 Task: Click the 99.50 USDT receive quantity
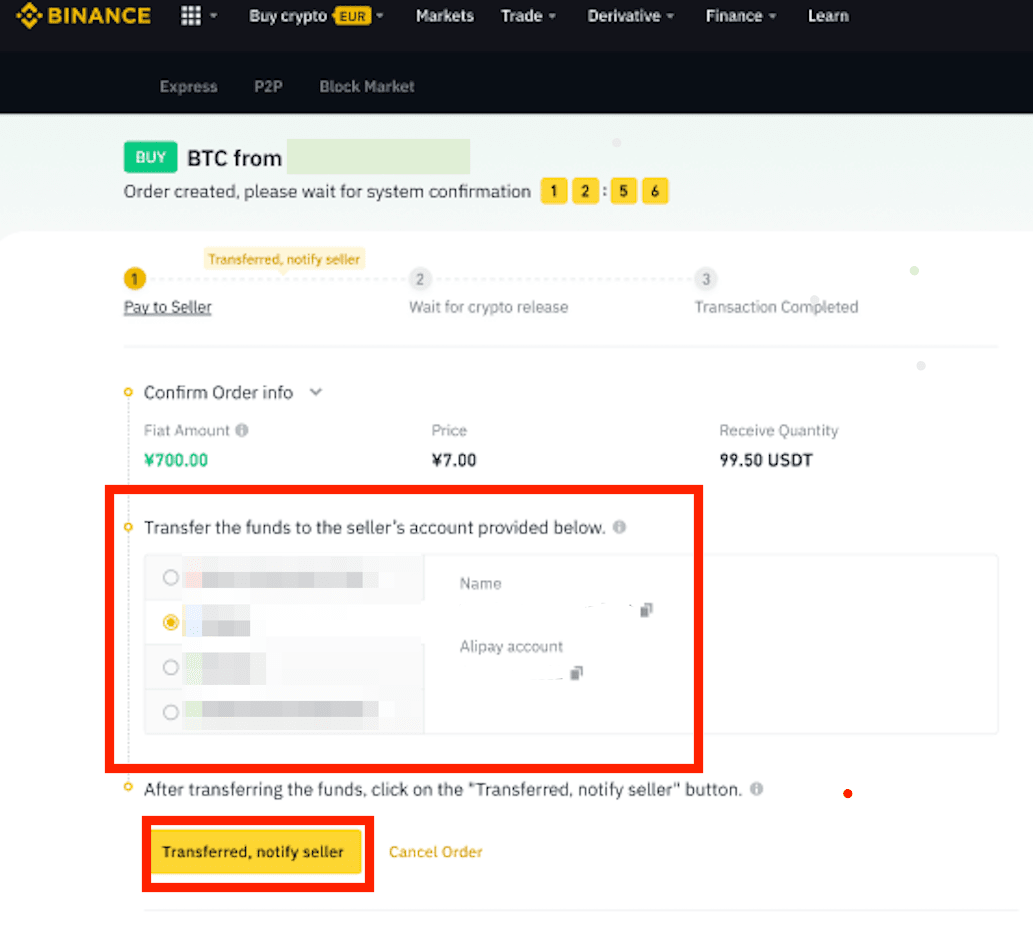(x=766, y=460)
